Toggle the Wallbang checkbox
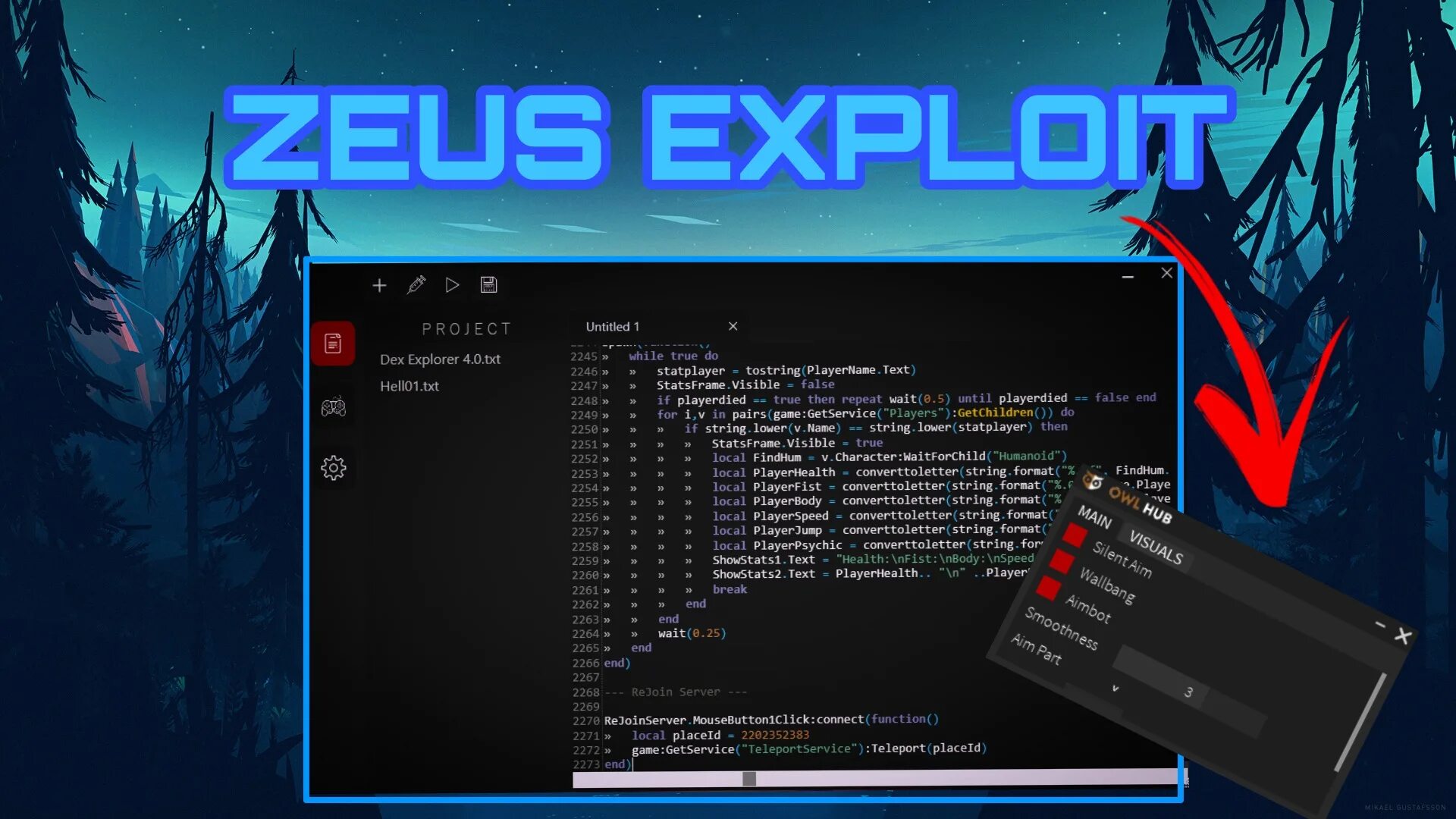The image size is (1456, 819). [1061, 562]
